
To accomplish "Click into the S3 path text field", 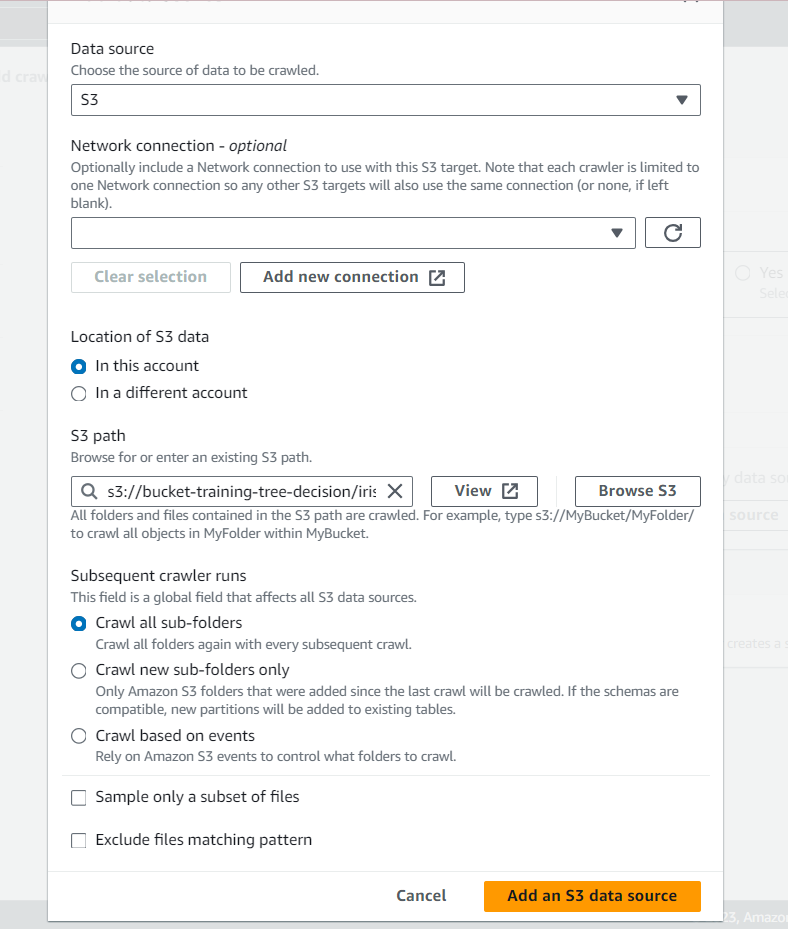I will [x=240, y=491].
